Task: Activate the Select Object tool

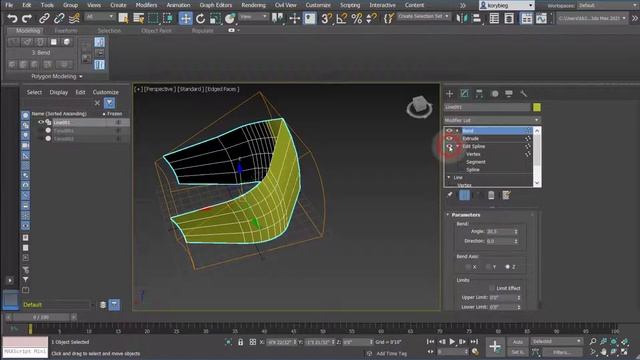Action: coord(123,18)
